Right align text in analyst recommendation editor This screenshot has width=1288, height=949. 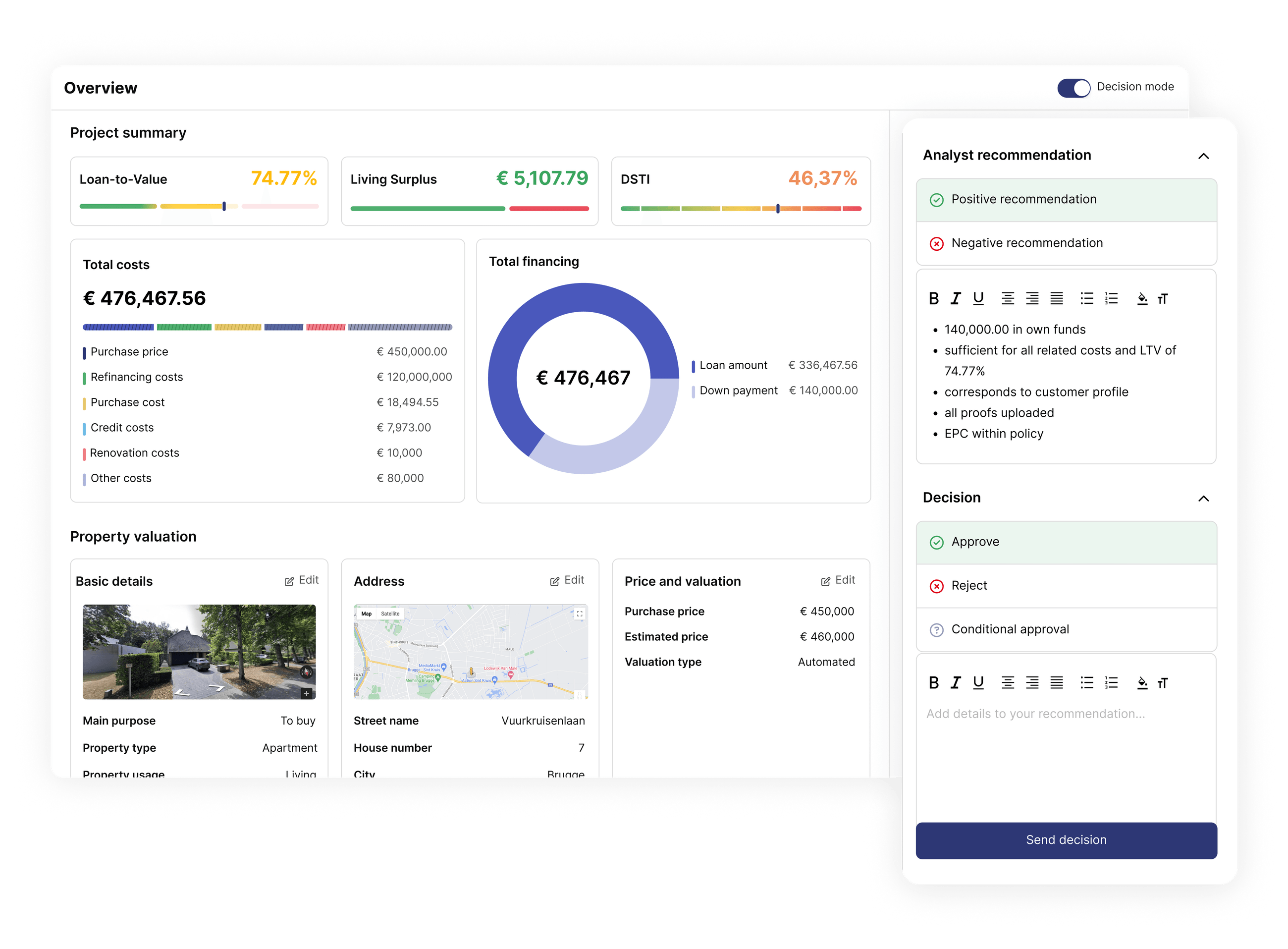tap(1032, 298)
